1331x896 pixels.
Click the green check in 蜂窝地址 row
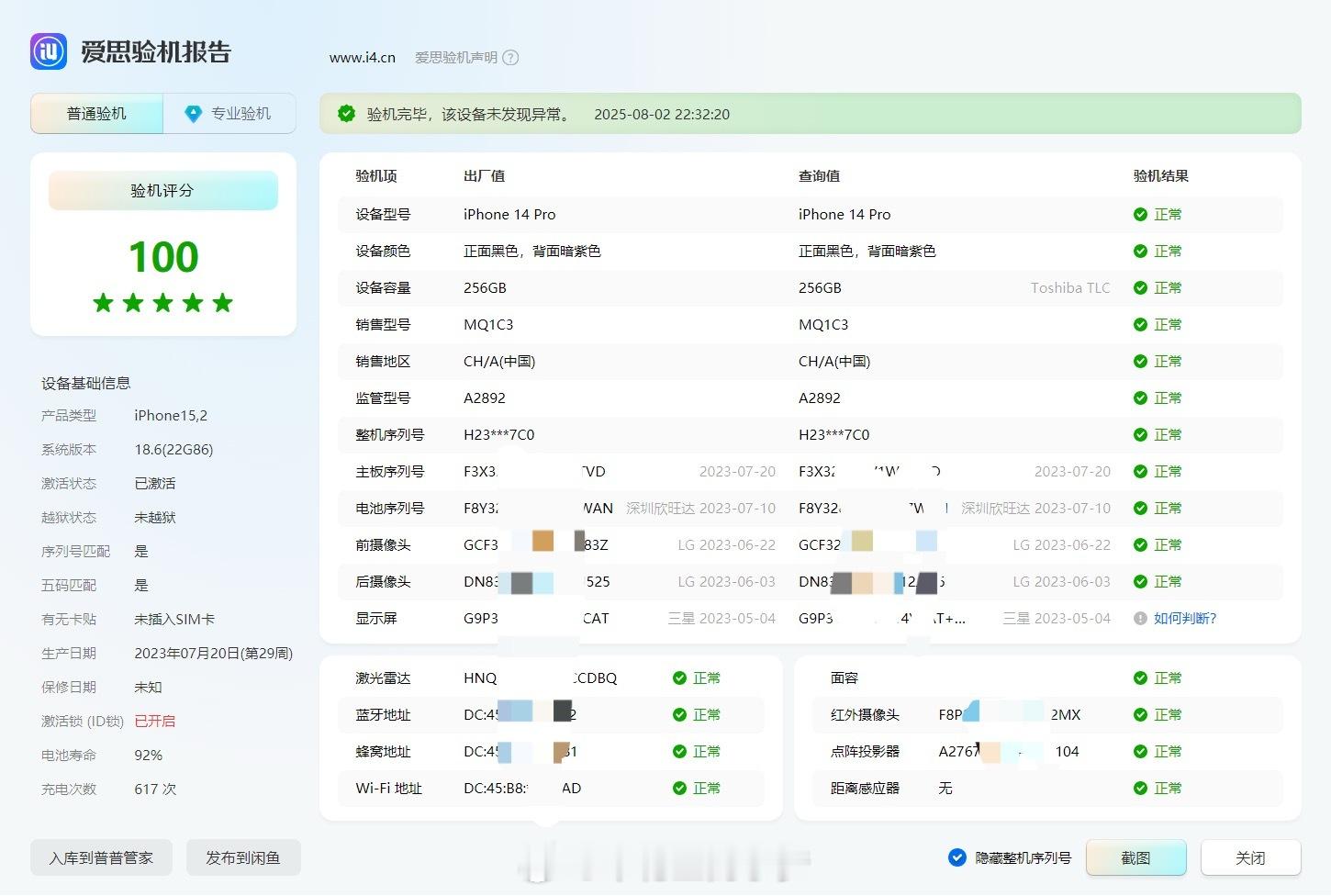679,752
